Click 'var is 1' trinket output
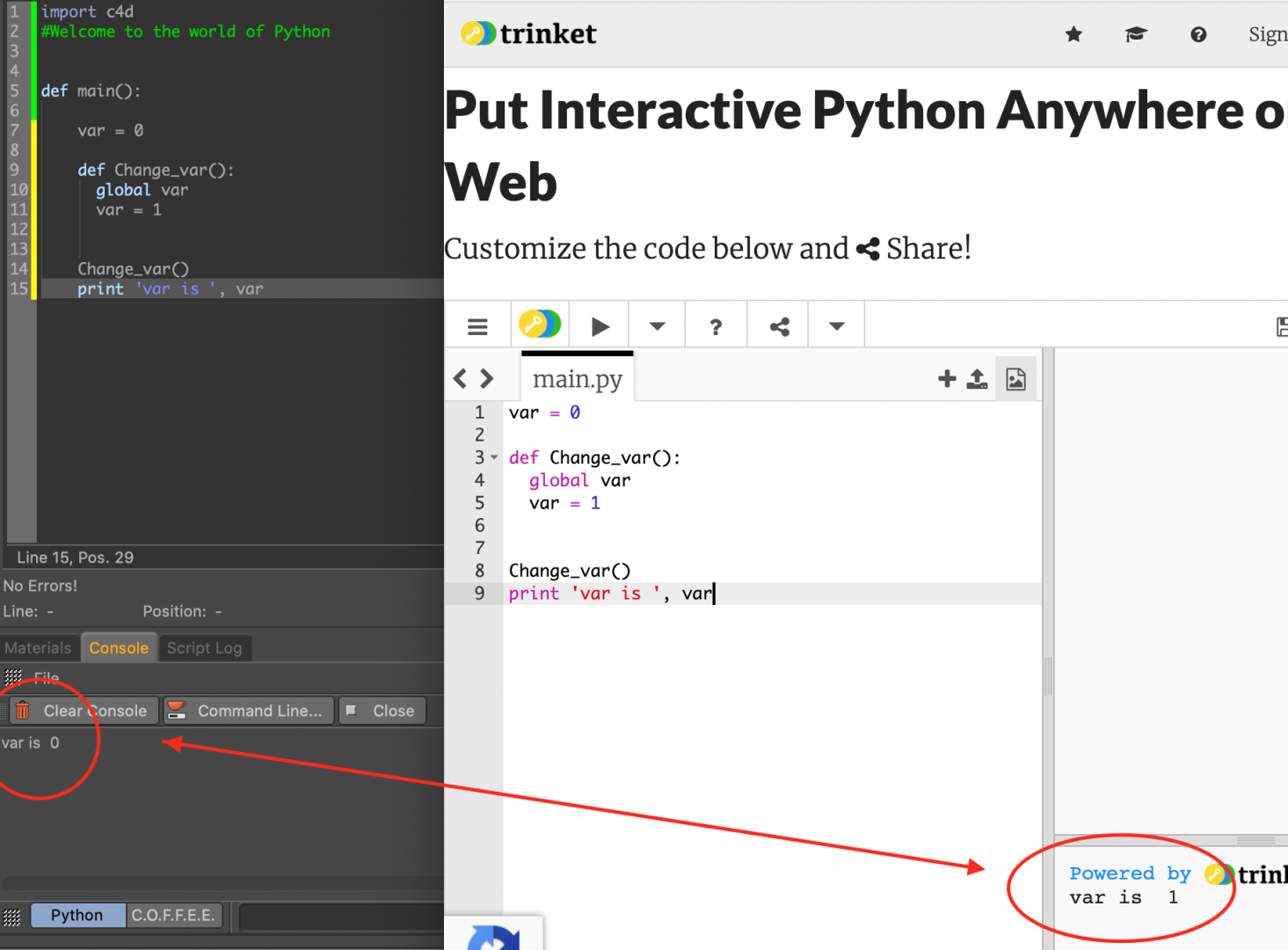This screenshot has width=1288, height=950. pyautogui.click(x=1124, y=897)
